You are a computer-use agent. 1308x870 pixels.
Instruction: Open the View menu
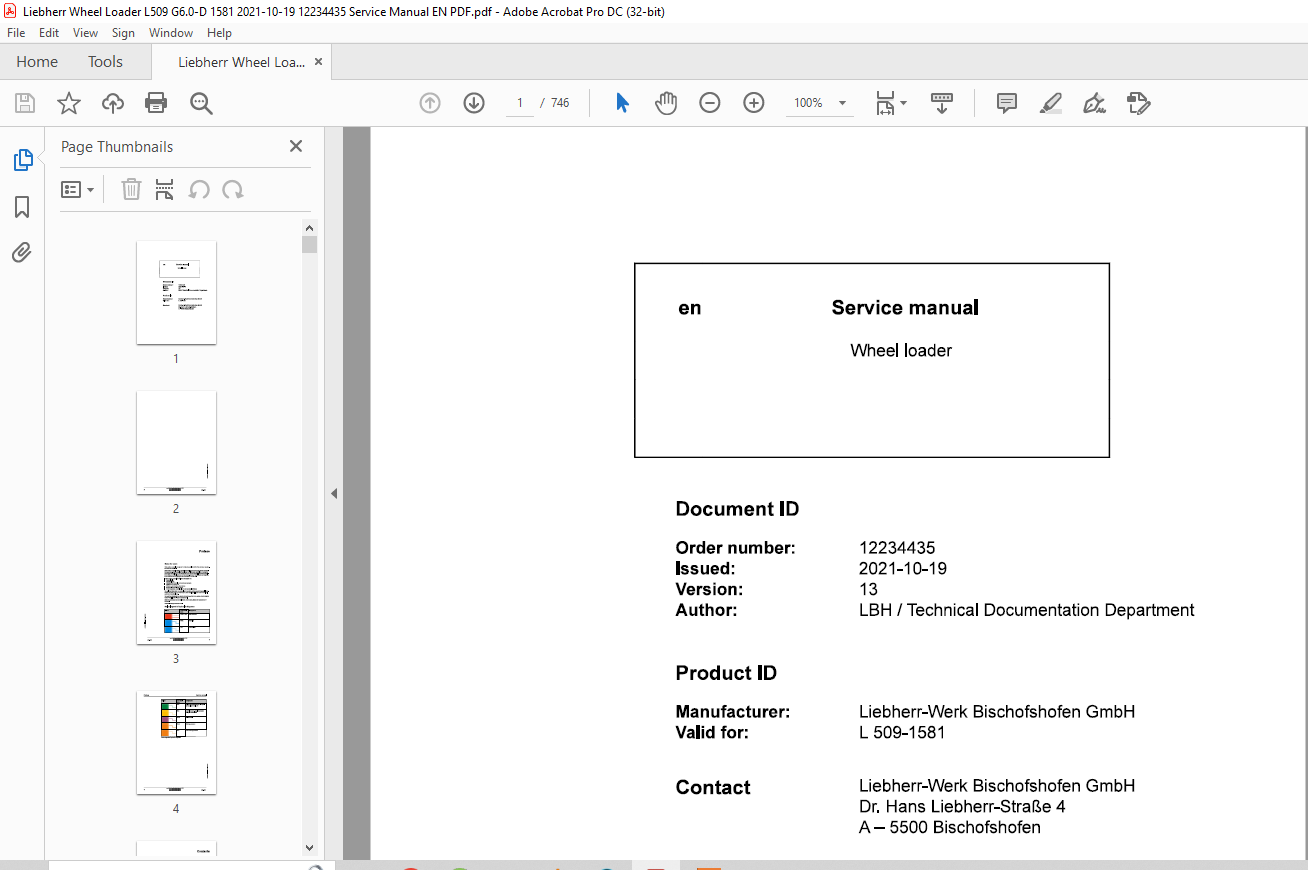pyautogui.click(x=85, y=33)
